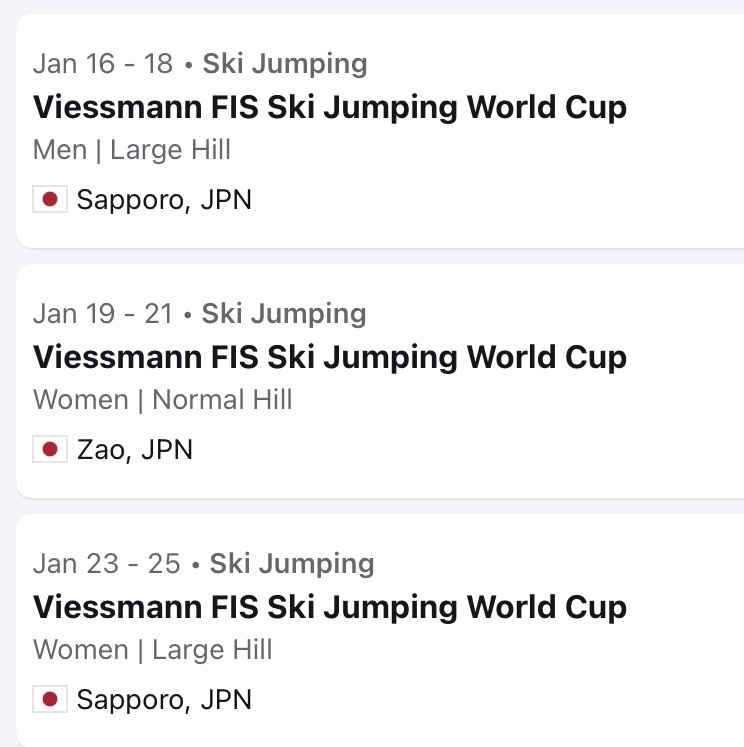
Task: Click Ski Jumping label beside Jan 19 - 21
Action: click(x=284, y=314)
